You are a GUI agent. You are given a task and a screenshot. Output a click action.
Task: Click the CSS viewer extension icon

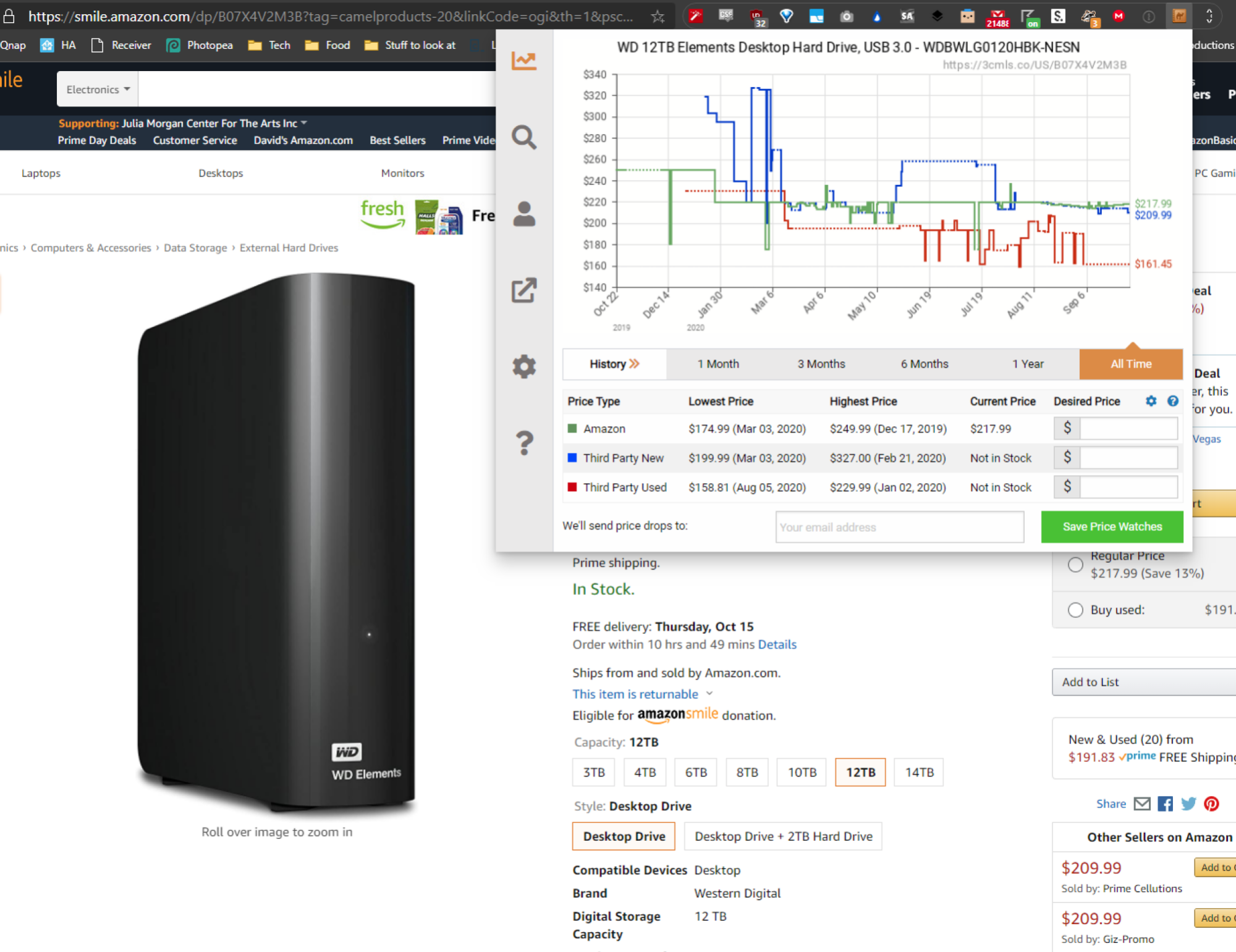(726, 16)
